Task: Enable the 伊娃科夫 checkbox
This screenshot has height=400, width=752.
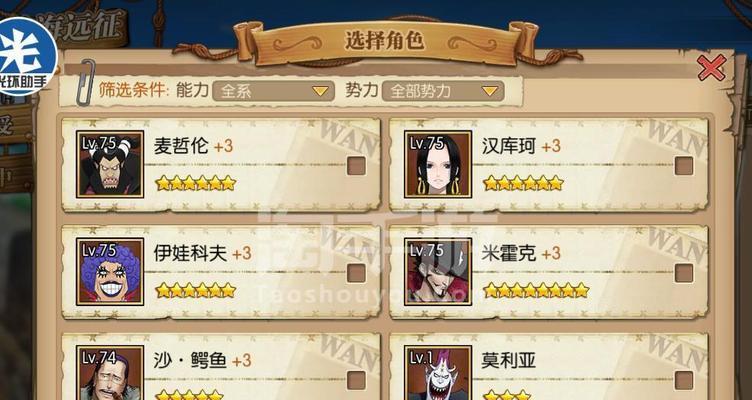Action: pyautogui.click(x=356, y=273)
